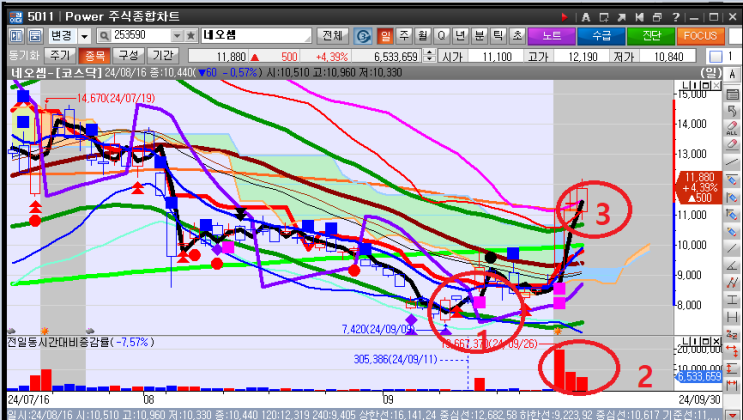Click the blue circular 3 icon
The width and height of the screenshot is (743, 420).
tap(363, 36)
